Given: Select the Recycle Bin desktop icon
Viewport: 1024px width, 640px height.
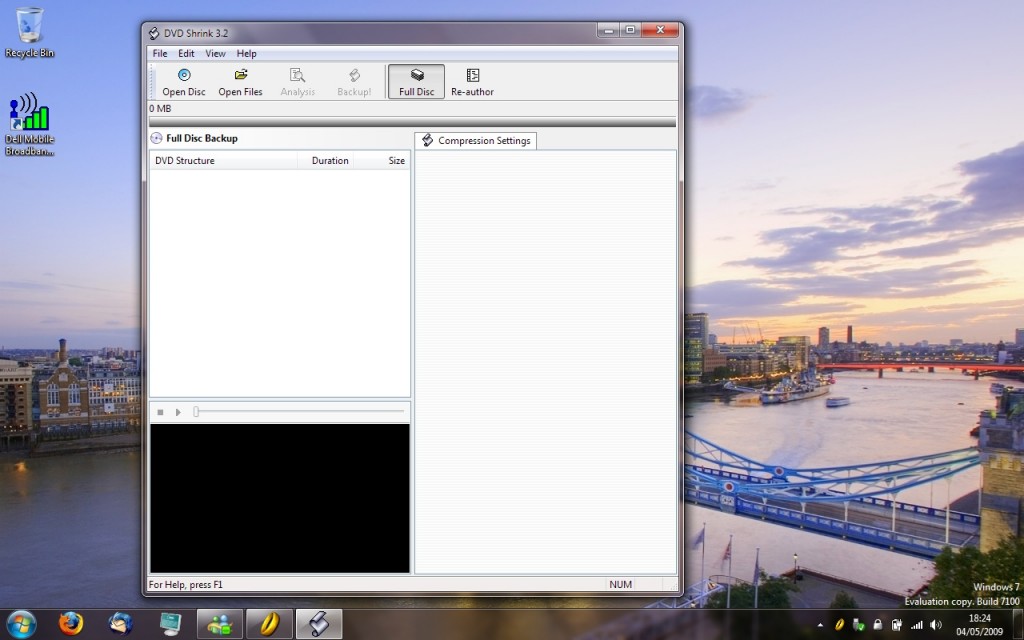Looking at the screenshot, I should coord(29,33).
